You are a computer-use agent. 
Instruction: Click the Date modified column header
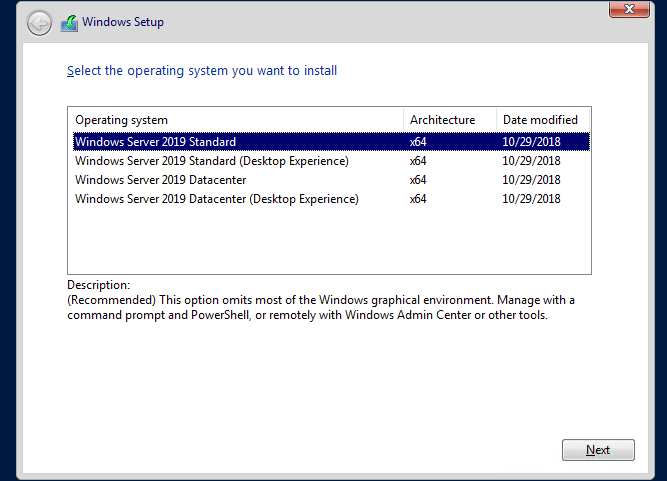pyautogui.click(x=542, y=120)
